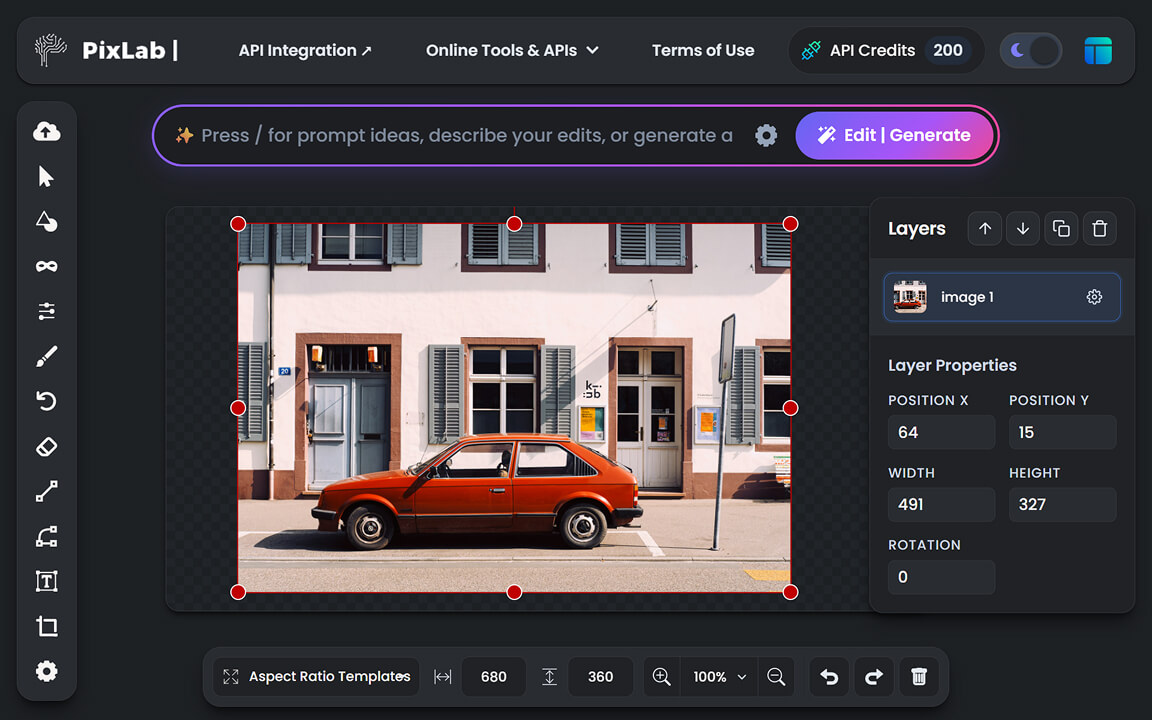Click the cloud upload icon
This screenshot has width=1152, height=720.
[x=46, y=131]
